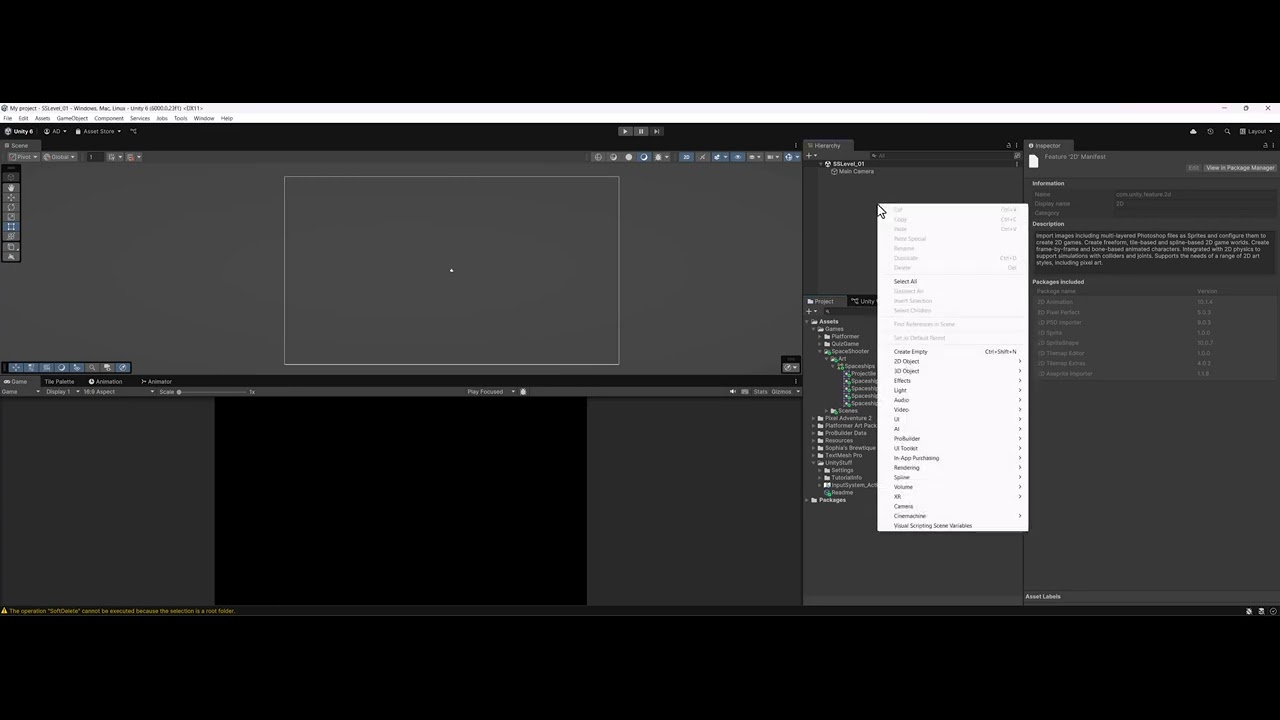Open the Layout dropdown
The width and height of the screenshot is (1280, 720).
(x=1257, y=131)
